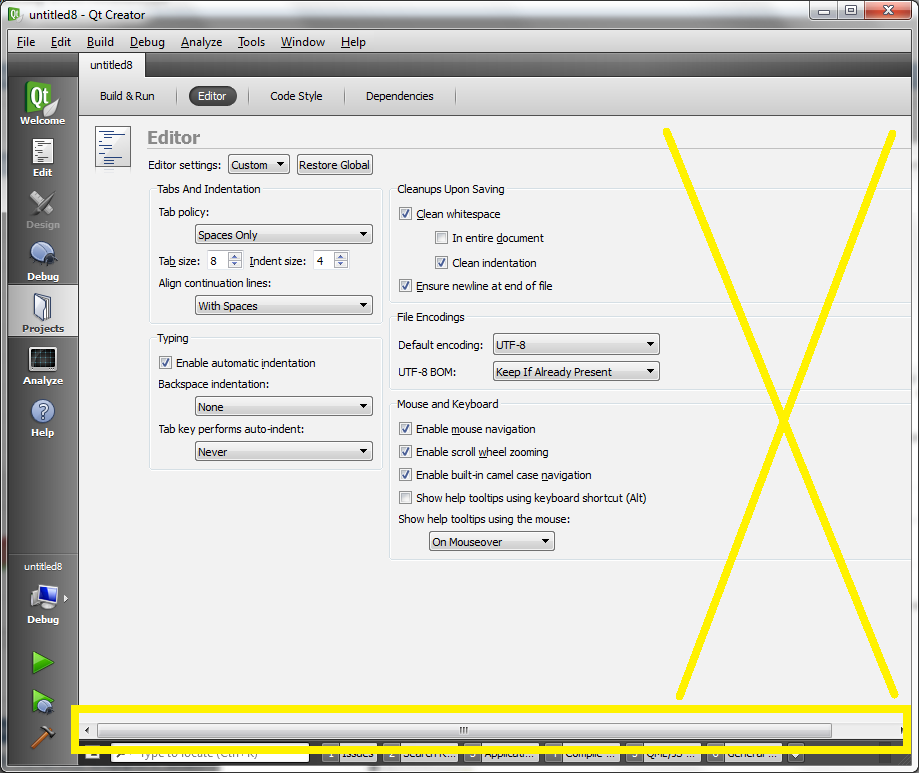
Task: Open the On Mouseover tooltips dropdown
Action: tap(492, 542)
